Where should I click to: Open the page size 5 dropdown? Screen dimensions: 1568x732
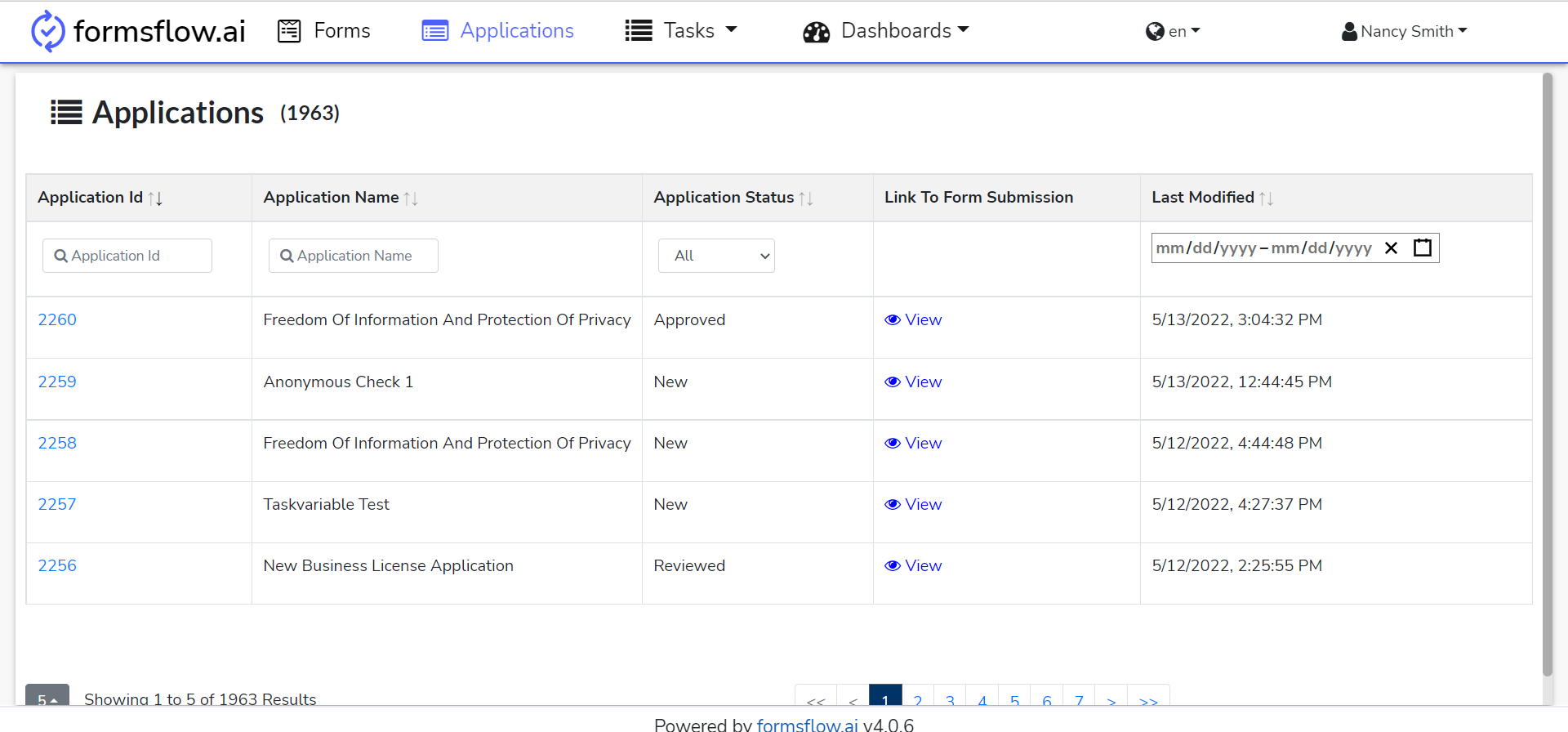point(47,695)
